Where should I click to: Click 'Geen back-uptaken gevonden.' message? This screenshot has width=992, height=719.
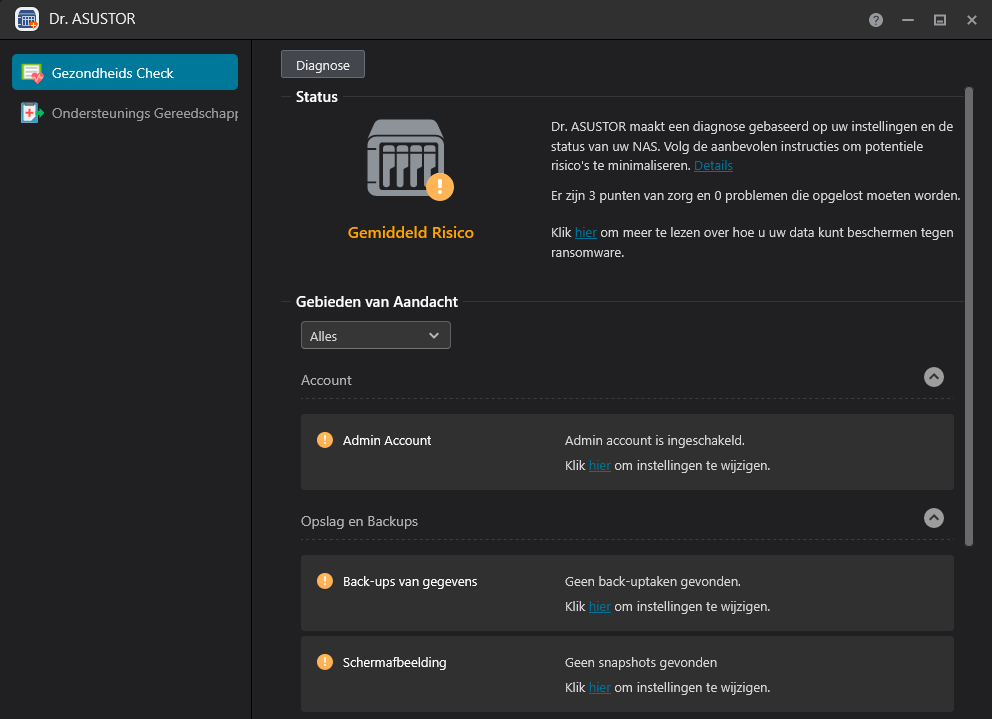652,582
